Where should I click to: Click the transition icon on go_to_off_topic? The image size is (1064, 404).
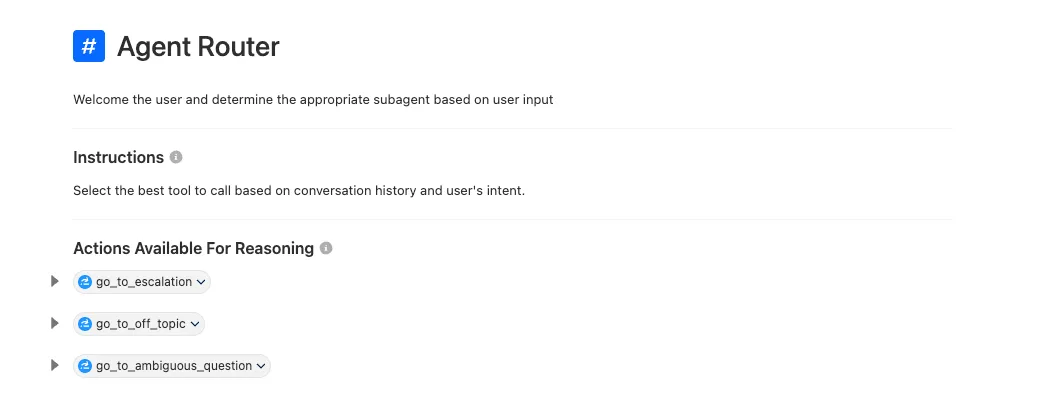coord(85,324)
